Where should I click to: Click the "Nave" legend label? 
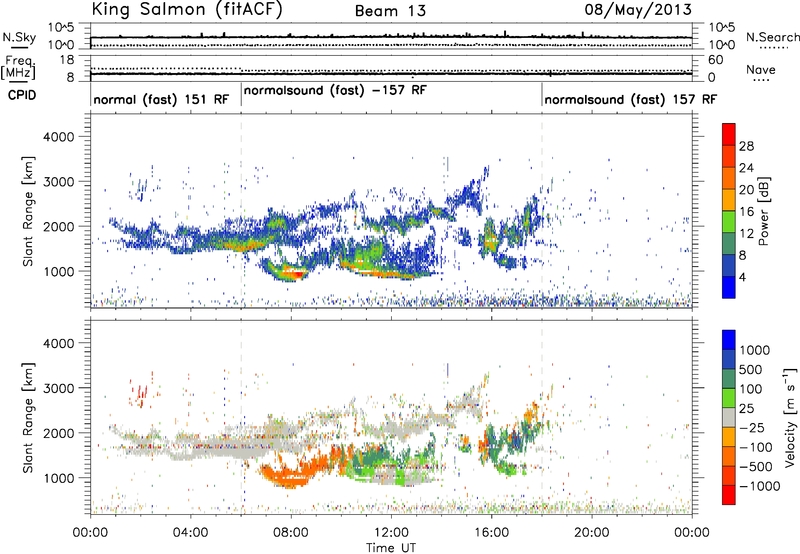click(x=761, y=70)
